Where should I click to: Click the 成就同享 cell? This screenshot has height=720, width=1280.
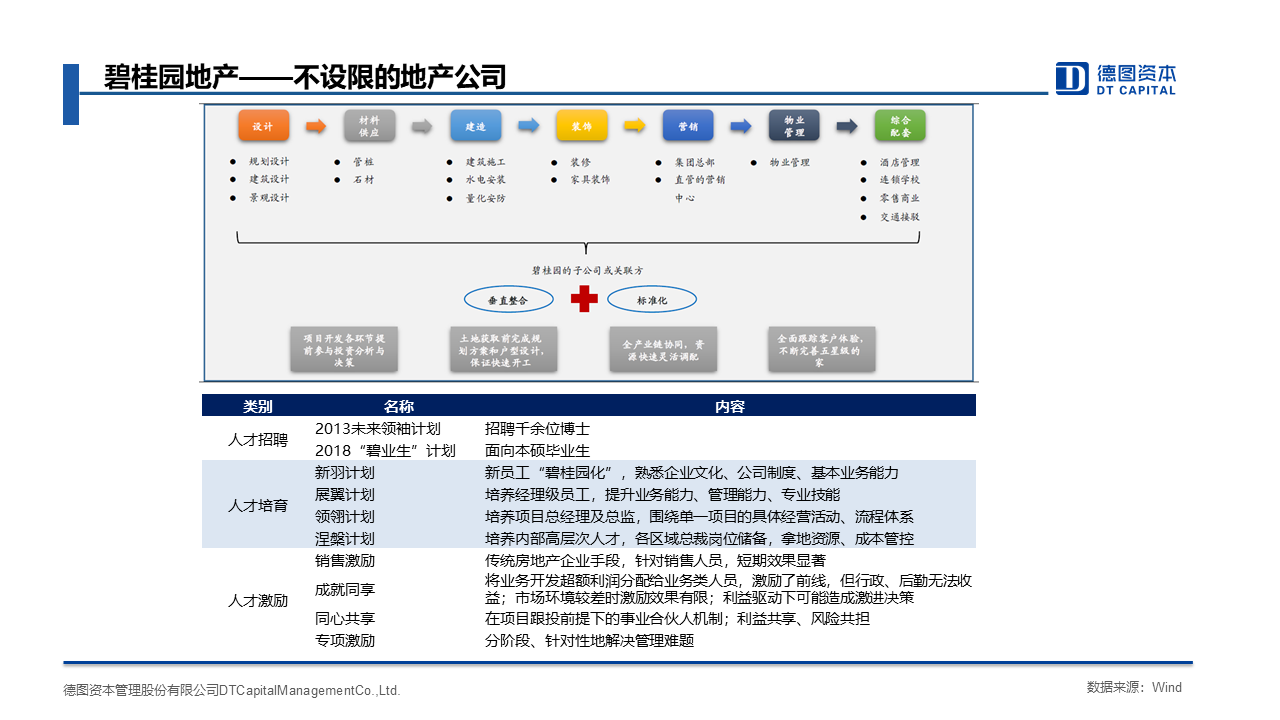[345, 589]
